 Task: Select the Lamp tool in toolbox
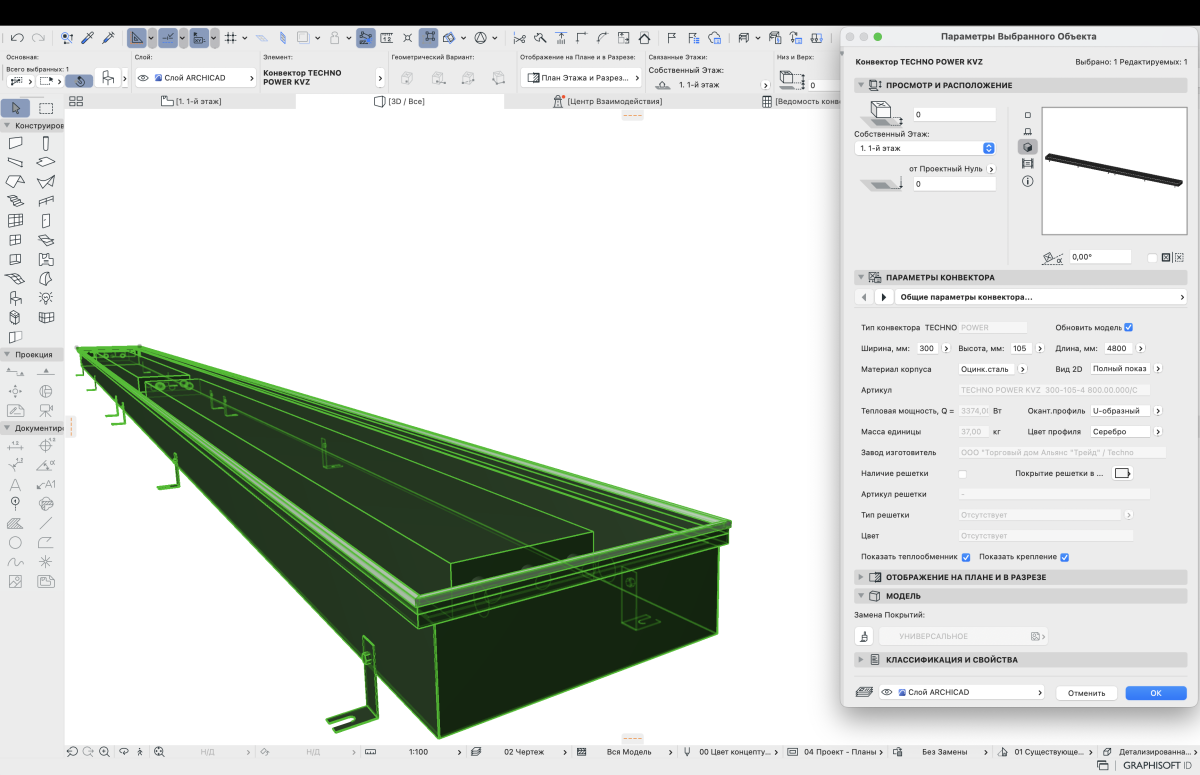(x=46, y=298)
